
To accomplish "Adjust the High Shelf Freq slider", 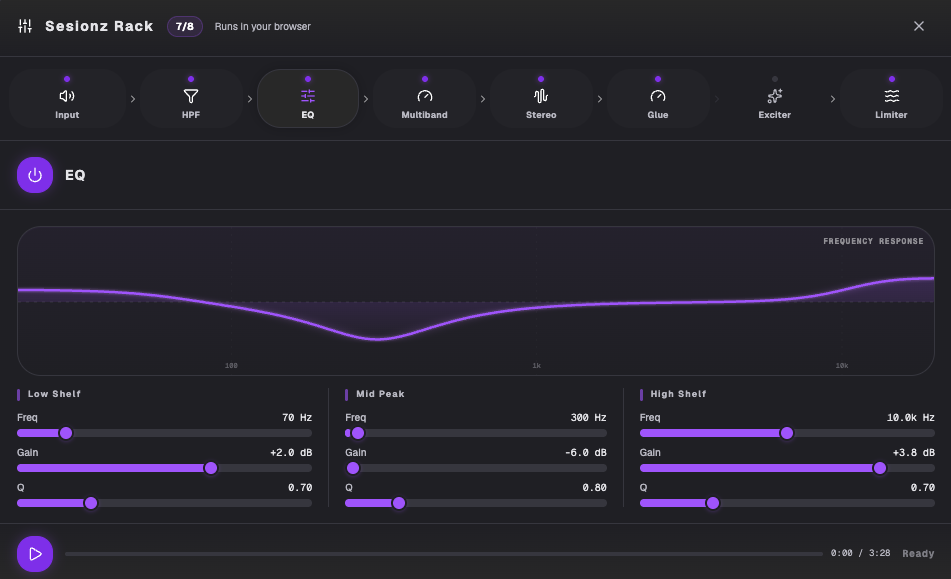I will point(787,433).
